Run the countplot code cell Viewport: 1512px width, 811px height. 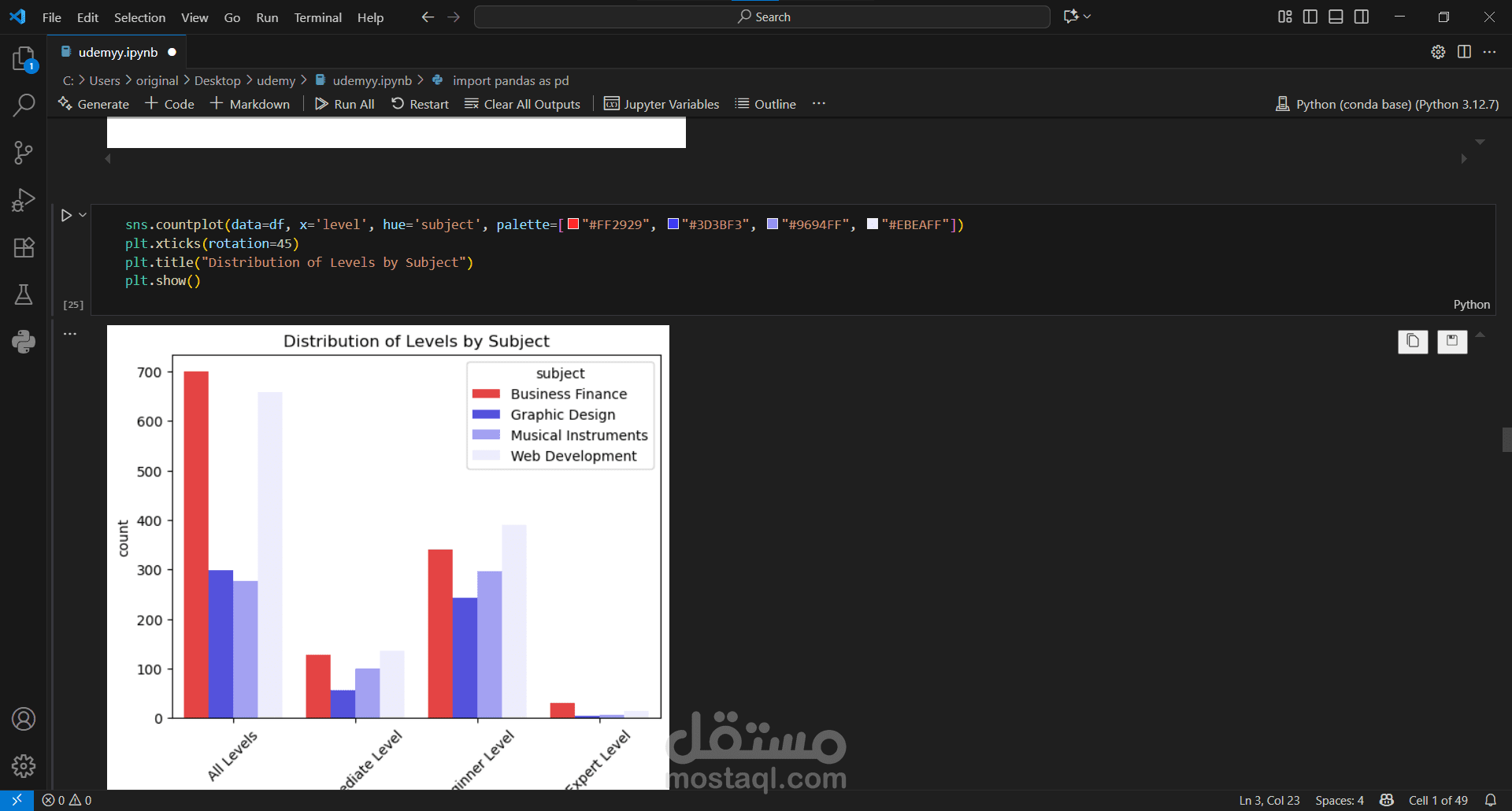(66, 215)
